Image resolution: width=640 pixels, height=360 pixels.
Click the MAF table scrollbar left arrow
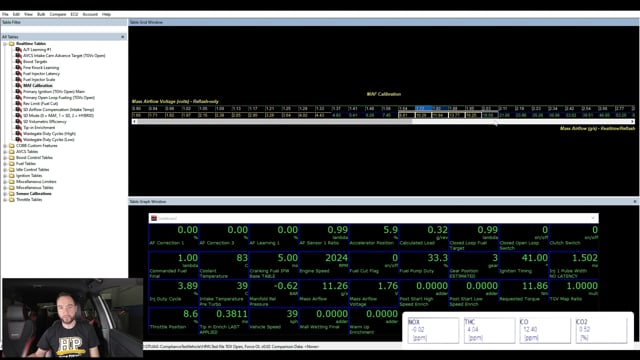click(134, 122)
